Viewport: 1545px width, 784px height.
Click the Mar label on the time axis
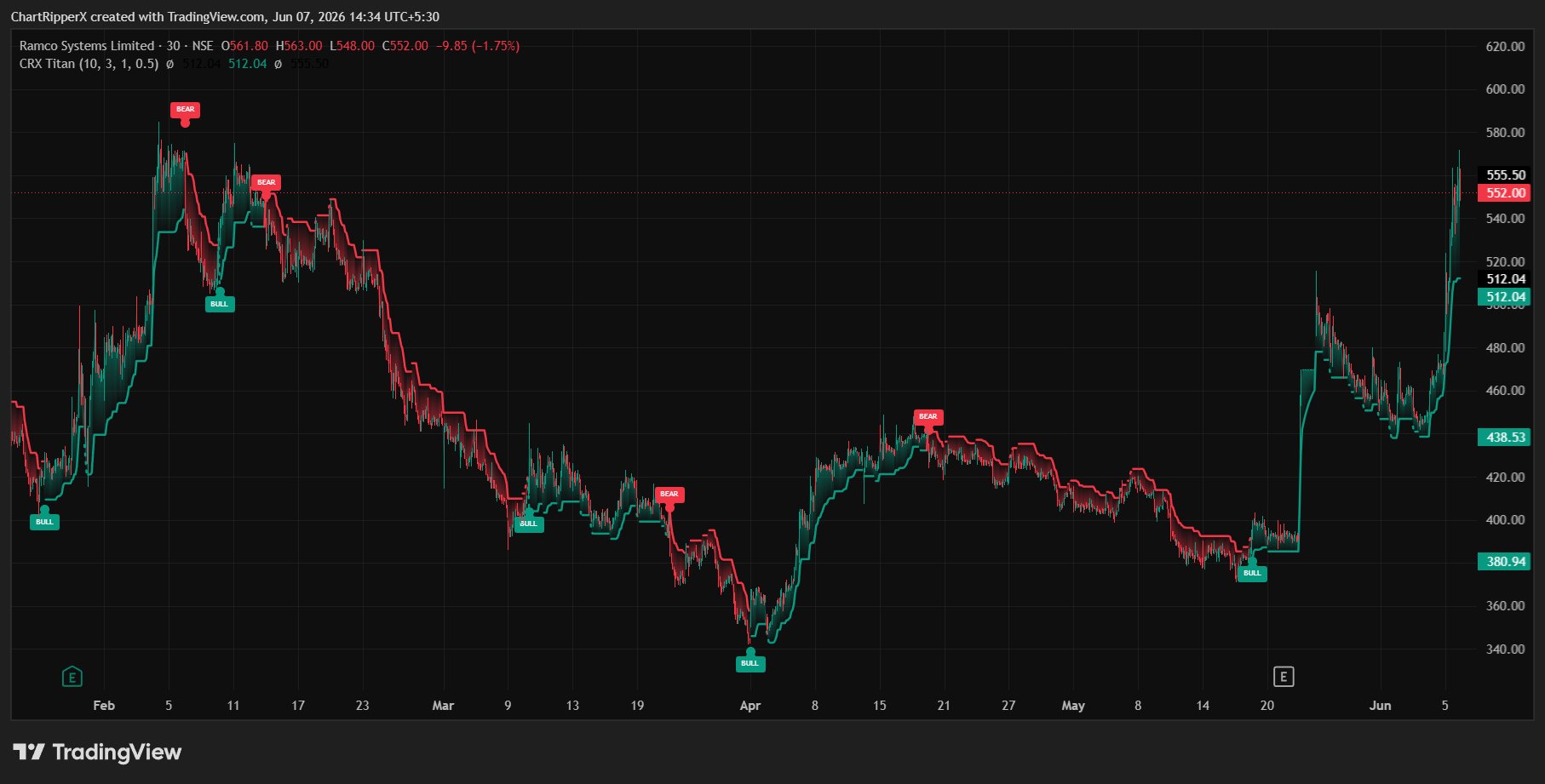(443, 706)
